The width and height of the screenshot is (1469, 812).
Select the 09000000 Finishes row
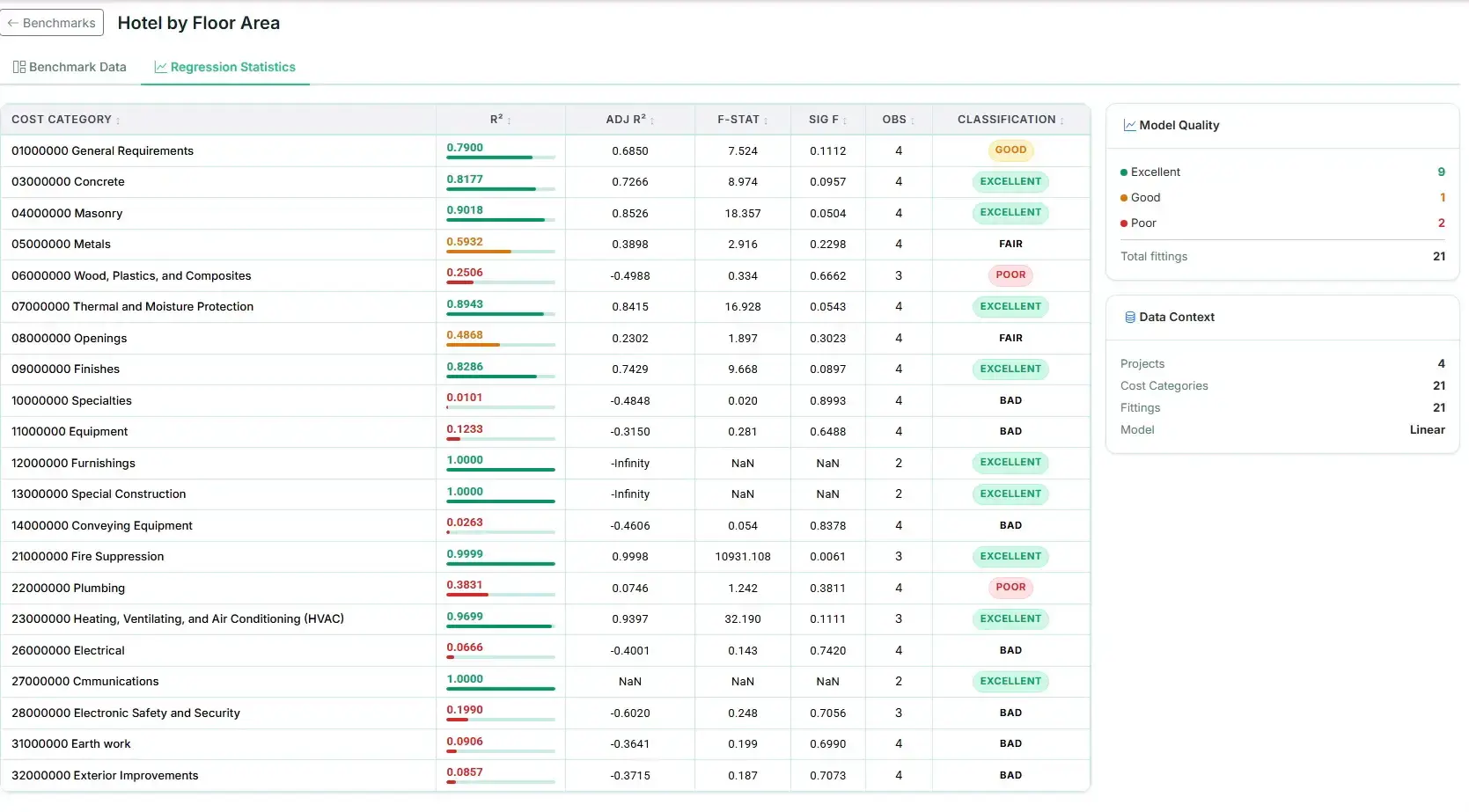tap(546, 369)
